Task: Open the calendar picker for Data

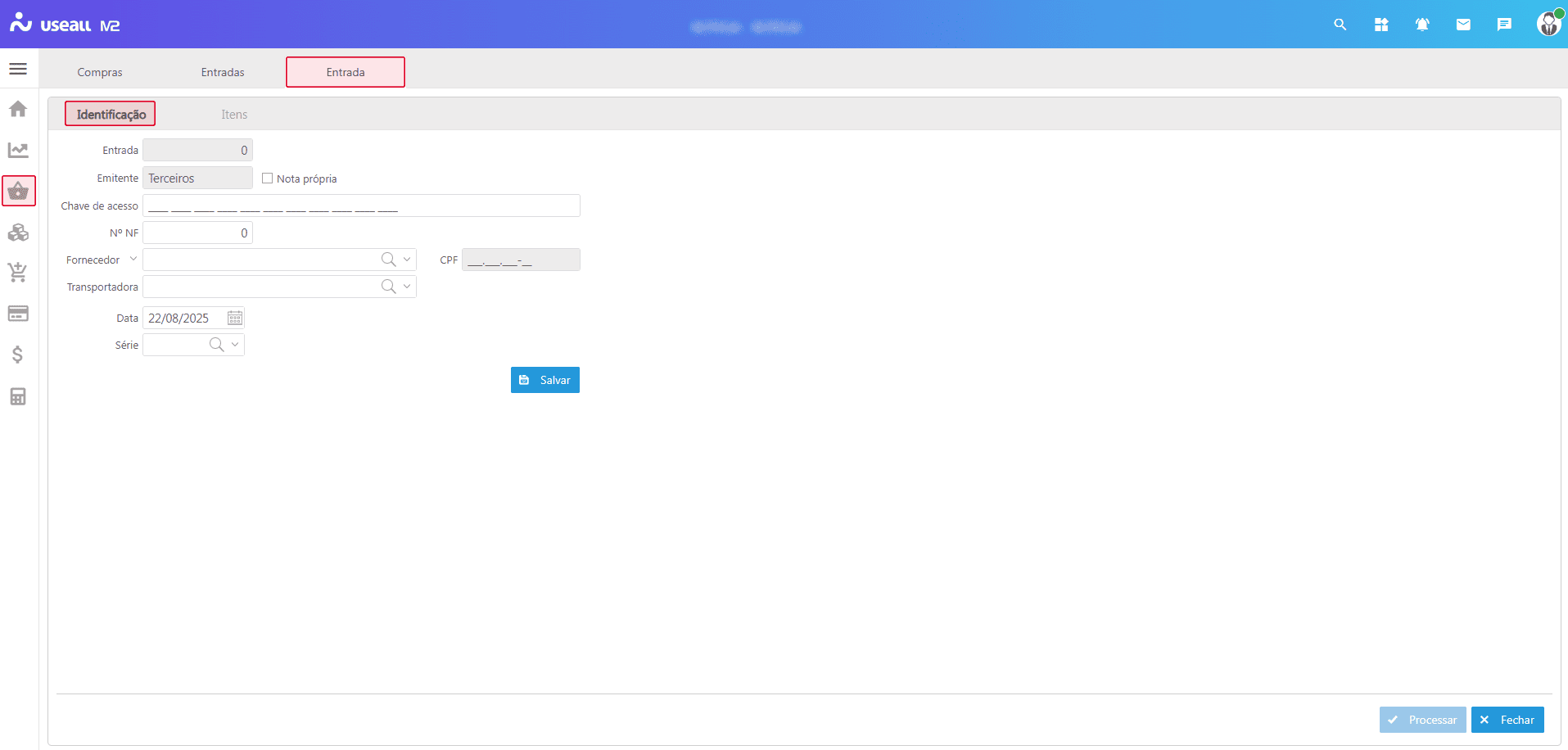Action: tap(235, 318)
